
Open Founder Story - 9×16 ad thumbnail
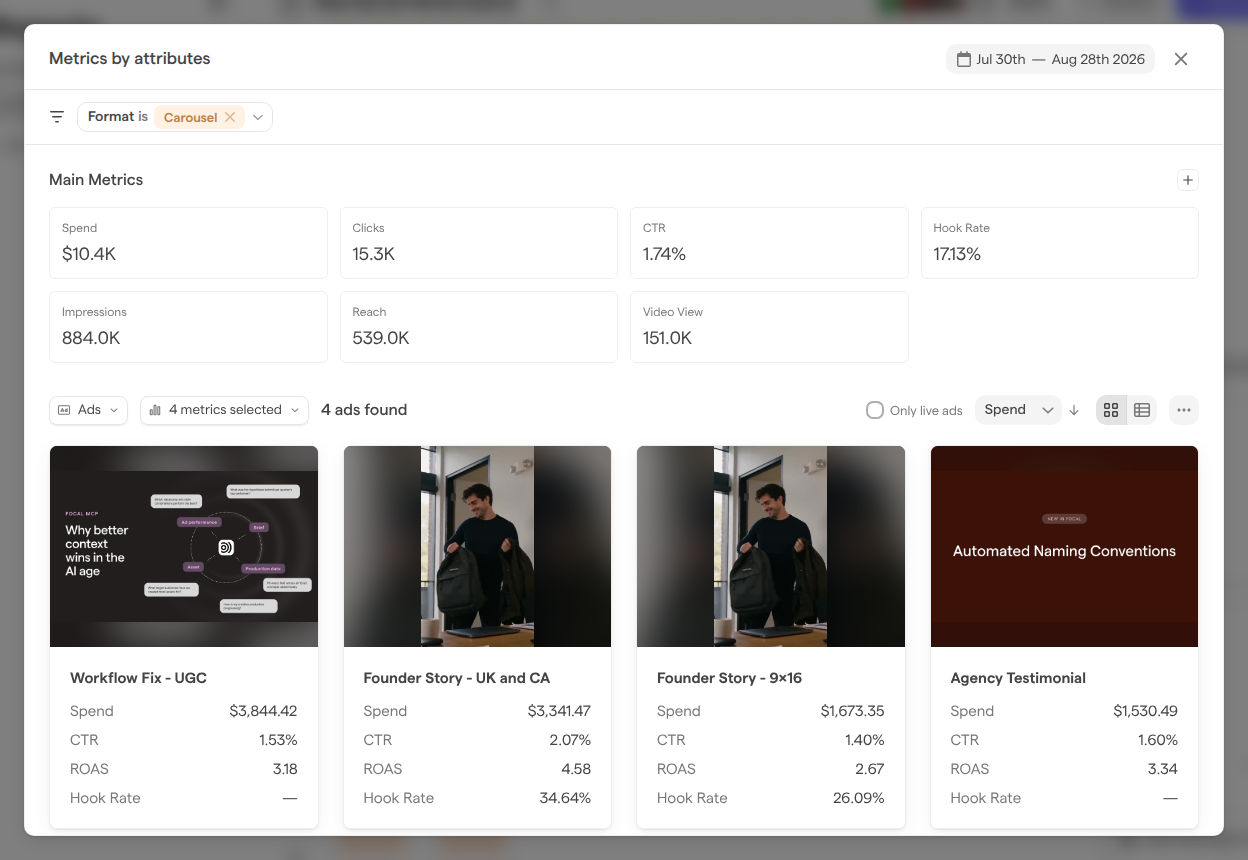(771, 546)
